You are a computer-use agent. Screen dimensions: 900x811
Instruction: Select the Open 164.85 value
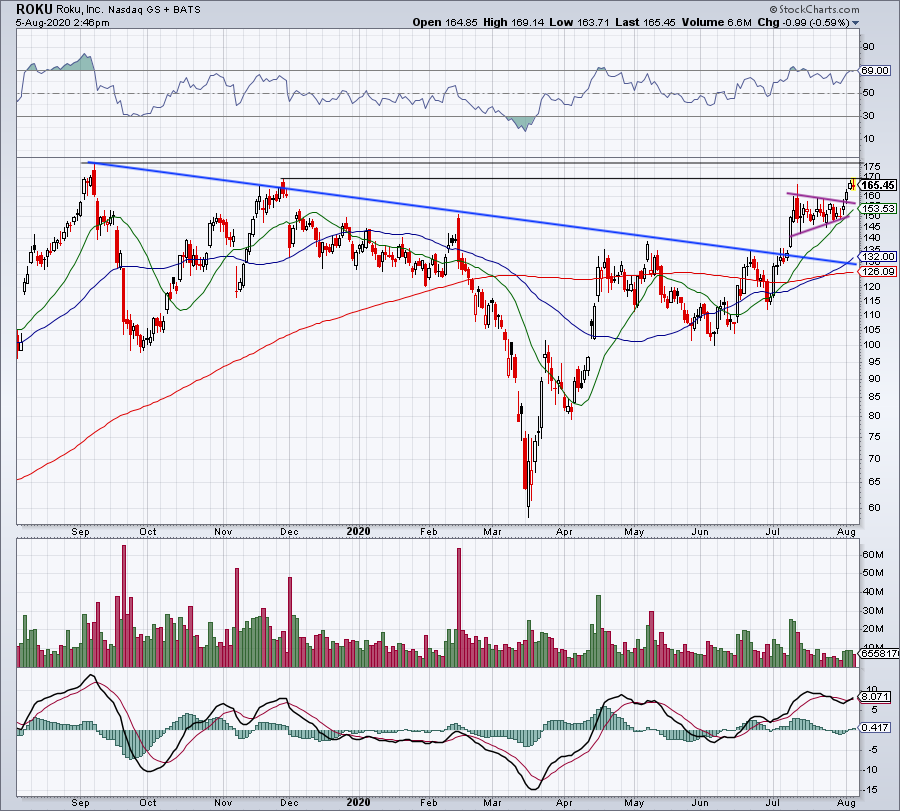click(x=444, y=22)
